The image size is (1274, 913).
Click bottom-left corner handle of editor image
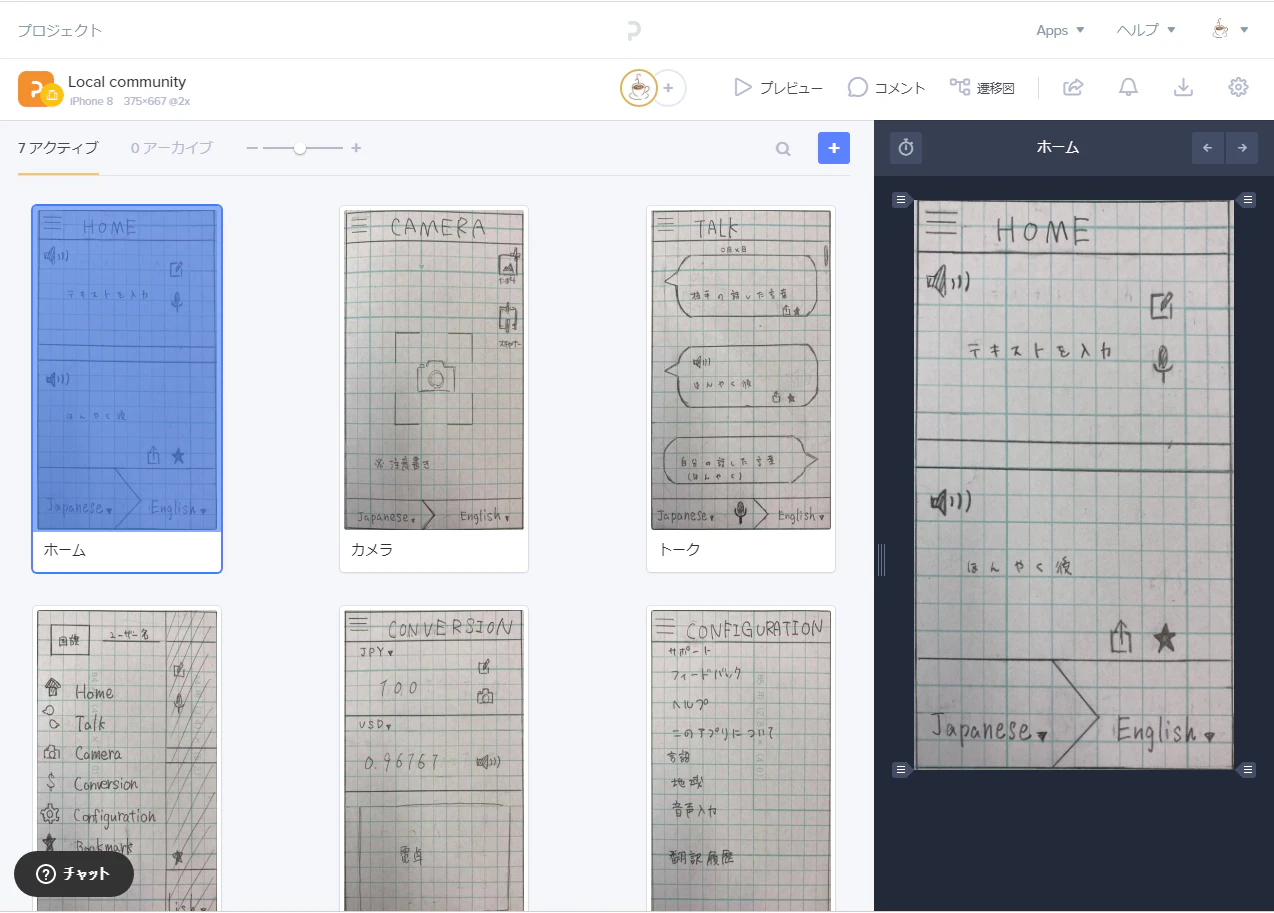point(901,769)
